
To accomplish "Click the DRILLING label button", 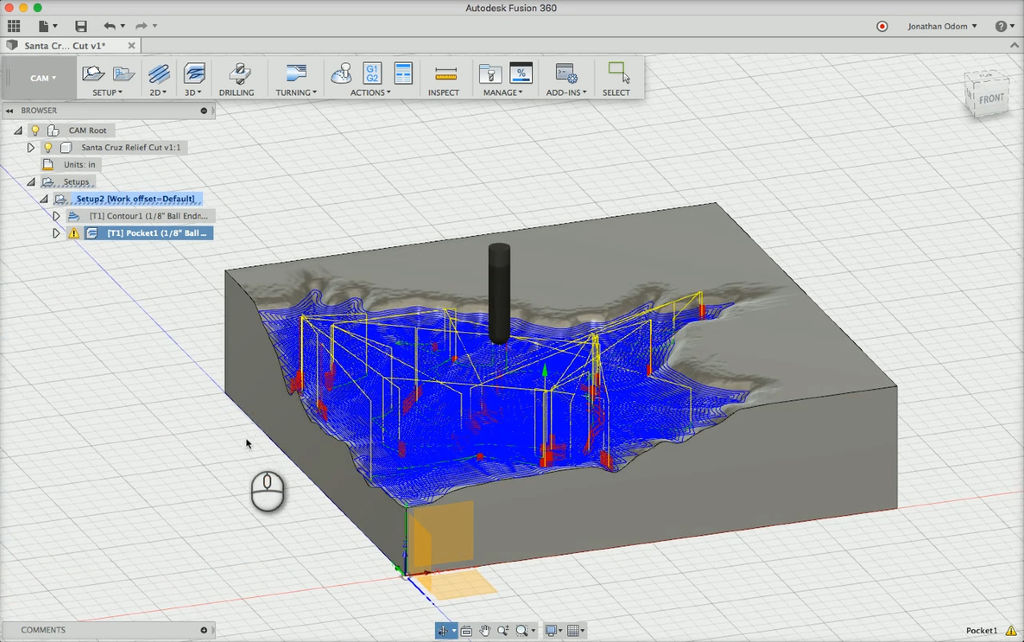I will click(x=236, y=93).
